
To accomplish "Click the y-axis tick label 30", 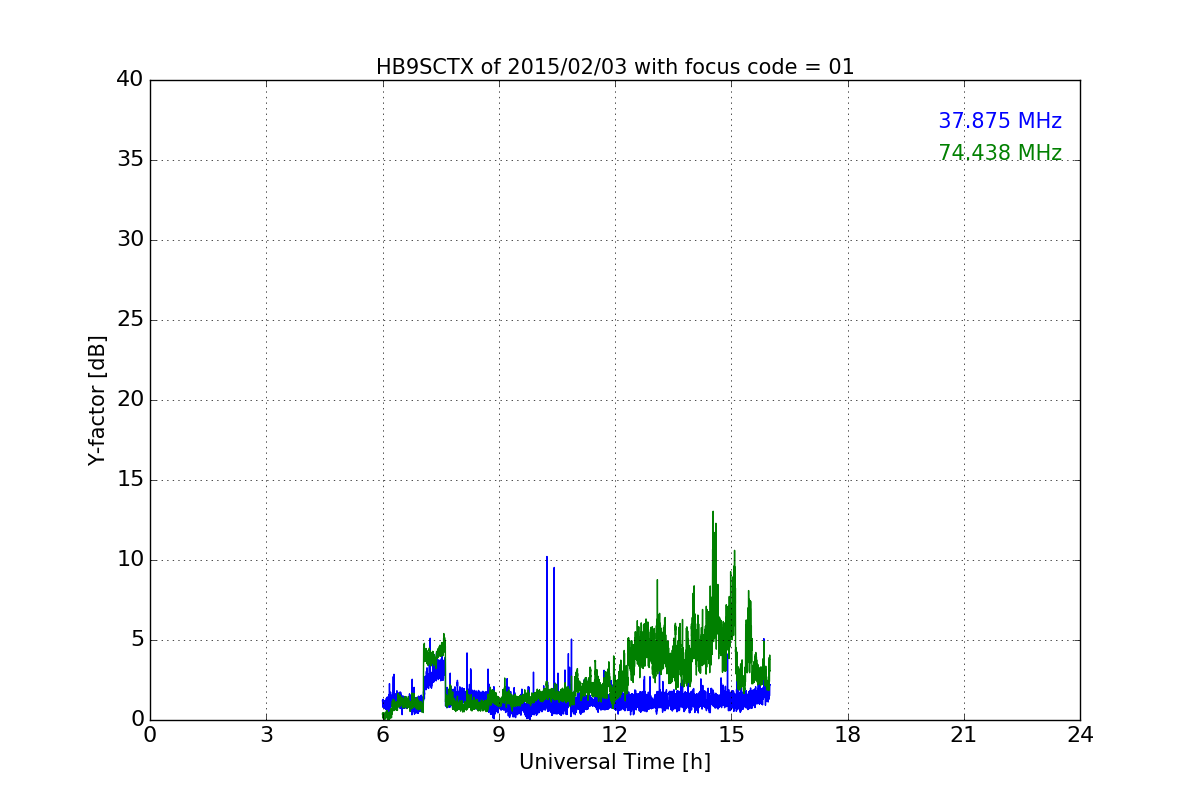I will click(130, 240).
